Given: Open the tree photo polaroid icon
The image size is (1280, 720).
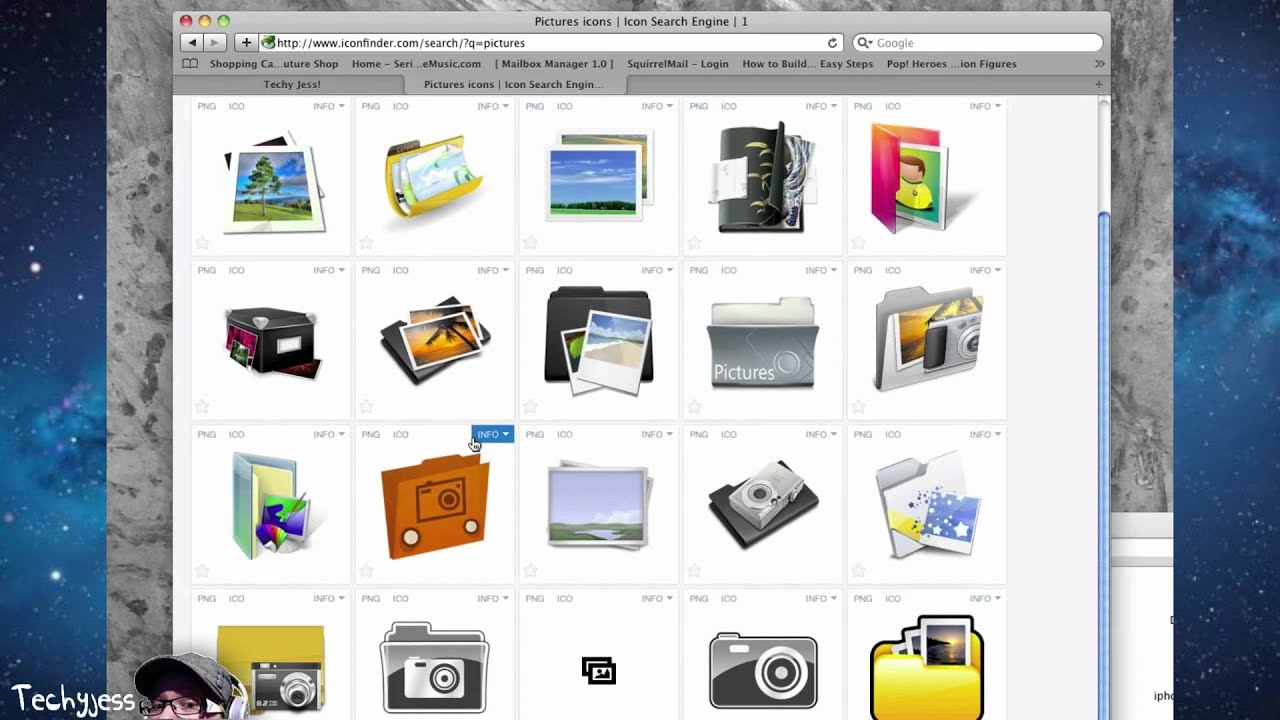Looking at the screenshot, I should tap(274, 183).
